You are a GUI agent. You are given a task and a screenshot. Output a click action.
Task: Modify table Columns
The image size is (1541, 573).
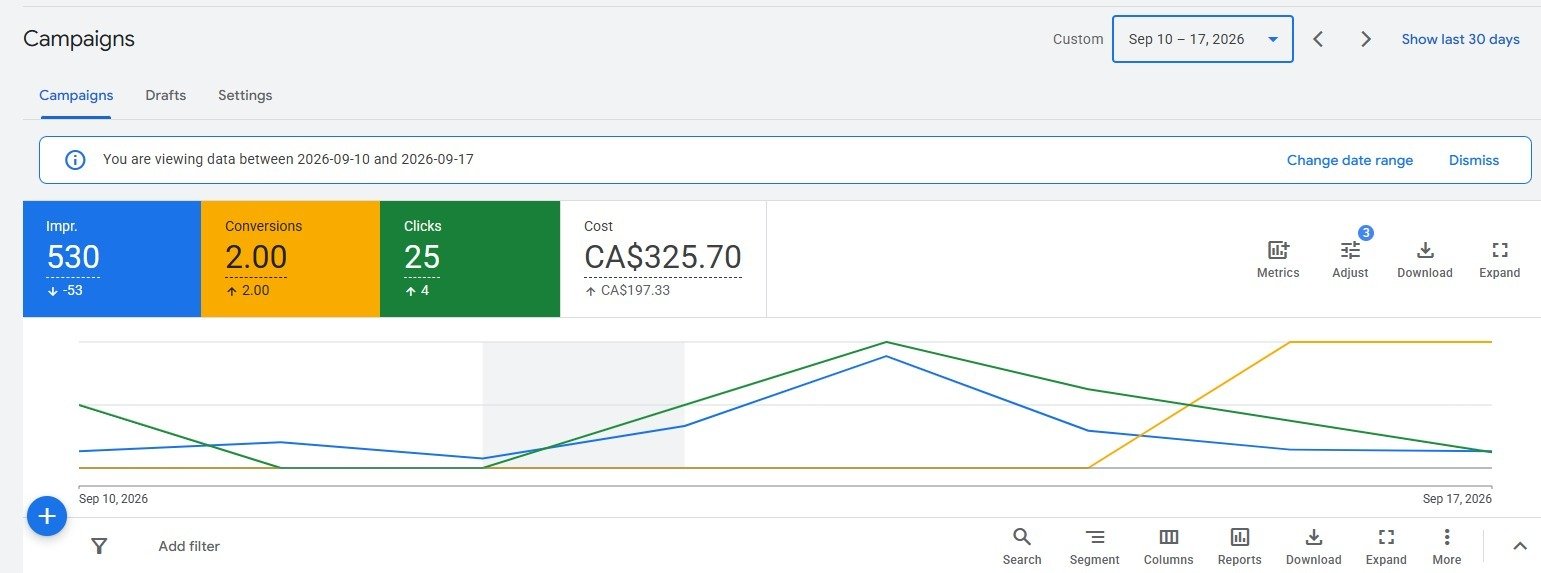(x=1169, y=547)
